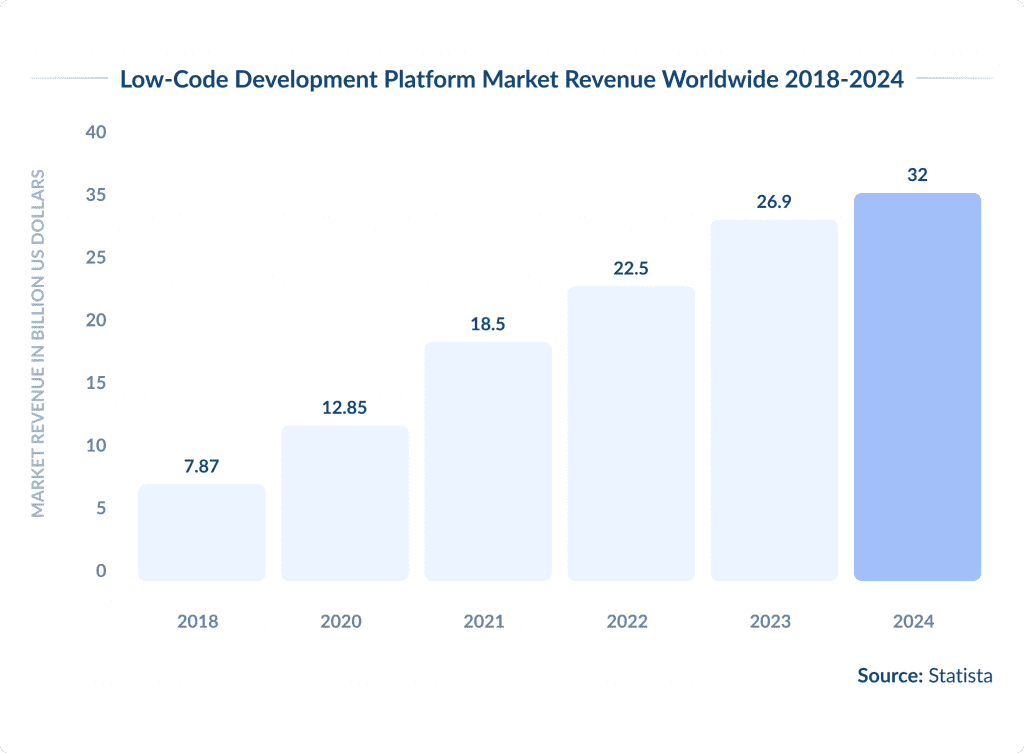Screen dimensions: 1024x753
Task: Click the vertical axis title text
Action: click(39, 340)
